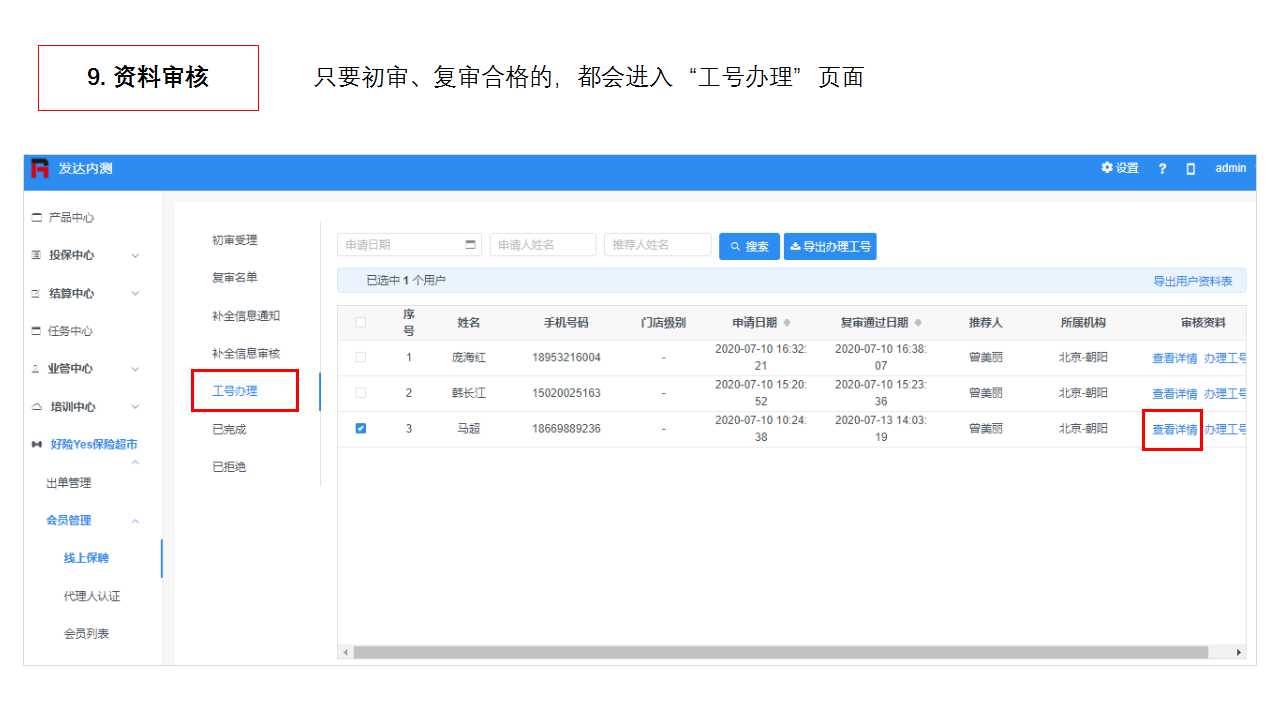Click the sort icon beside 复审通过日期 column
Image resolution: width=1280 pixels, height=720 pixels.
918,323
